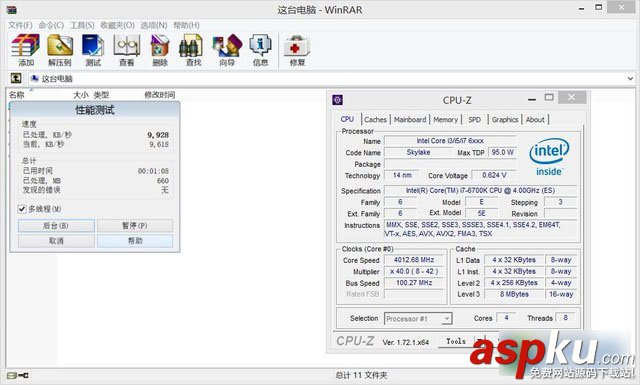Screen dimensions: 640x385
Task: Click the up-one-level folder icon
Action: point(16,78)
